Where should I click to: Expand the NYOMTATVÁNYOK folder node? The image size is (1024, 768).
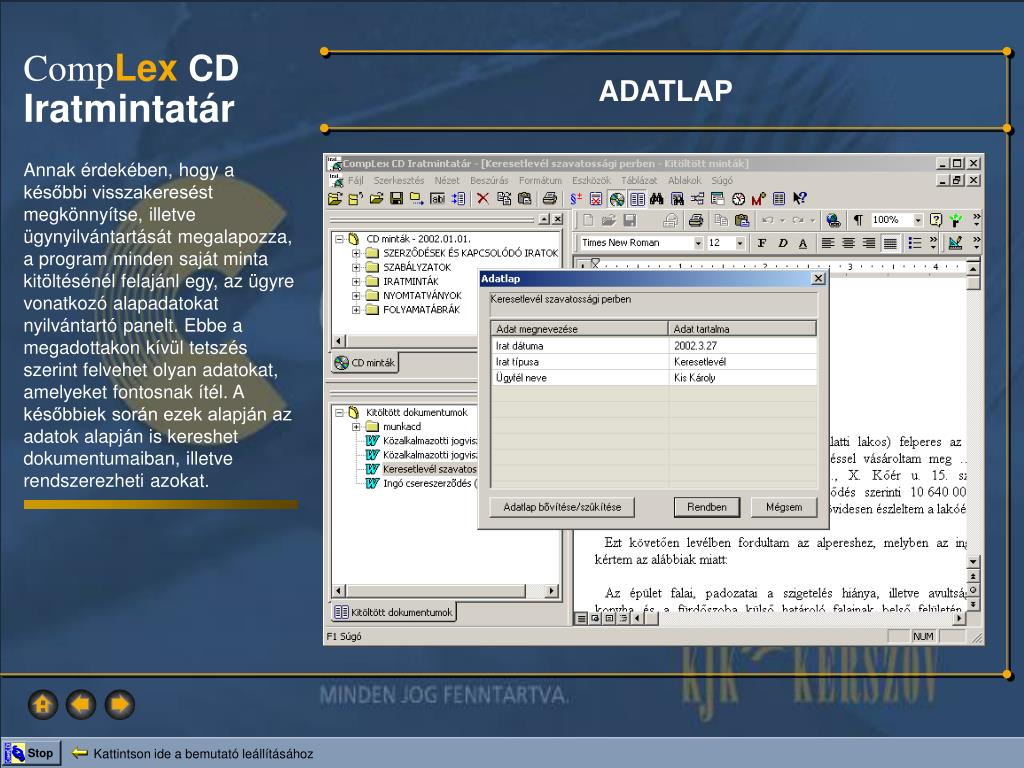tap(356, 295)
